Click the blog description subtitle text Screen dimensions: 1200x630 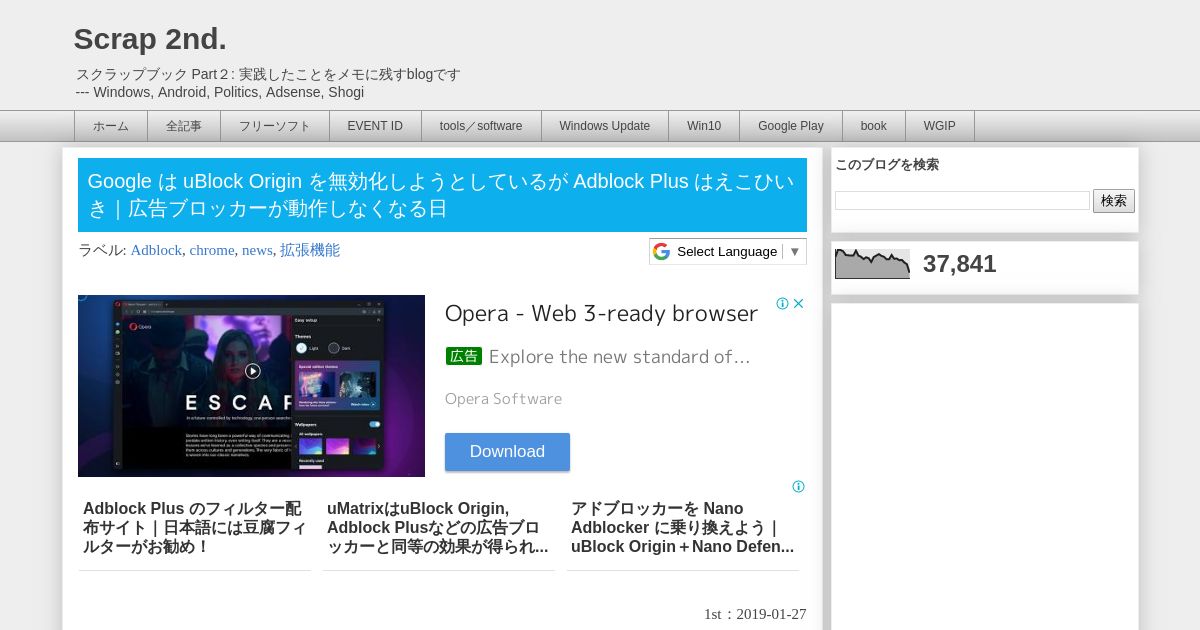pos(268,83)
